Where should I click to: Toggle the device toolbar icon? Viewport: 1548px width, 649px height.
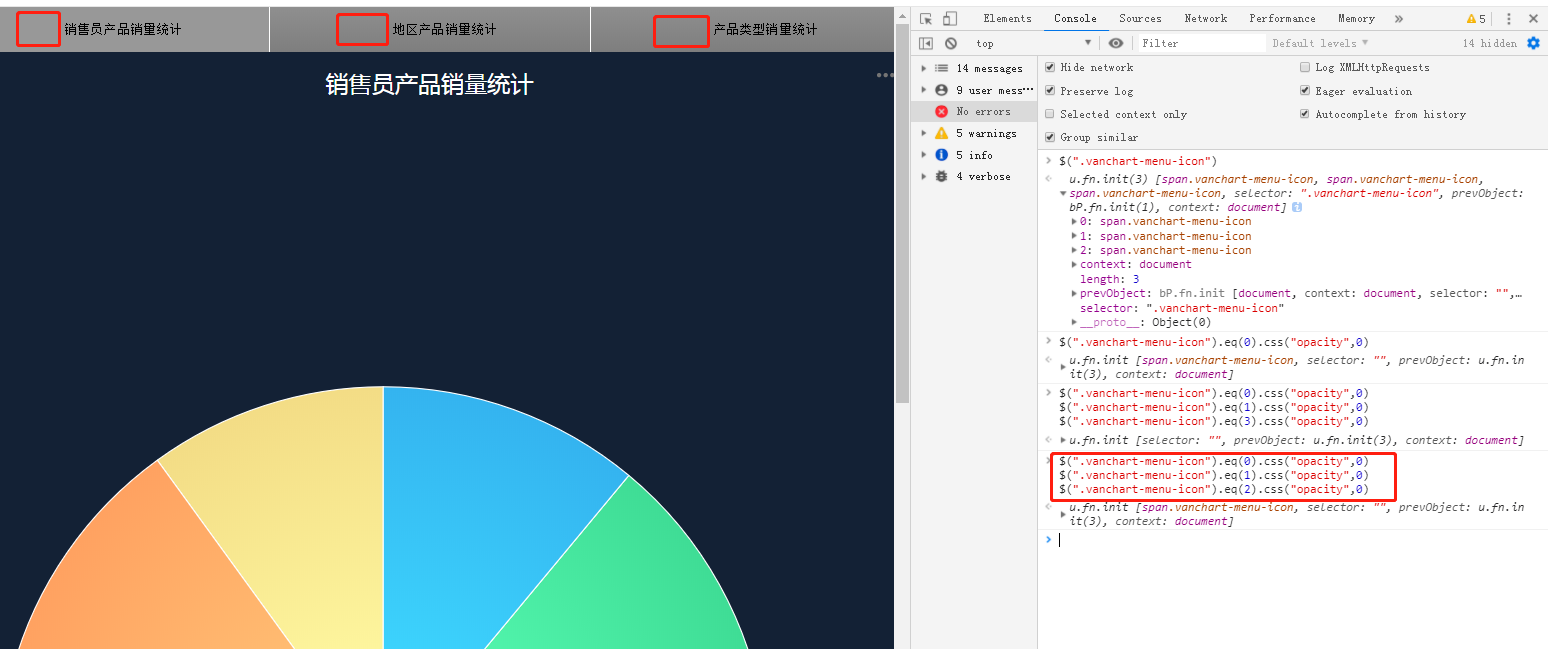(950, 18)
